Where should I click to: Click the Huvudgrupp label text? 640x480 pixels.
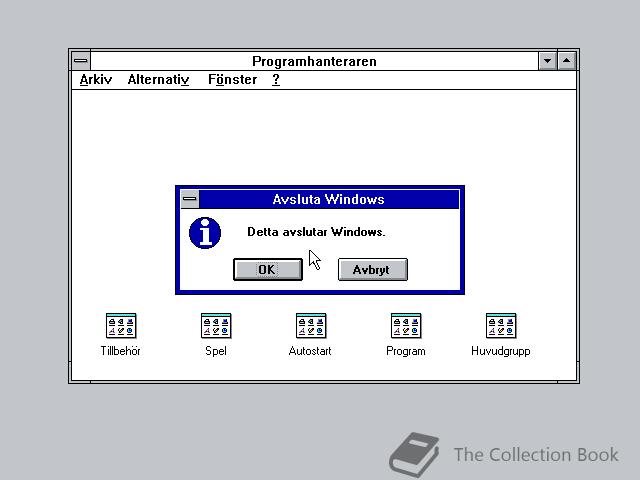[x=501, y=351]
